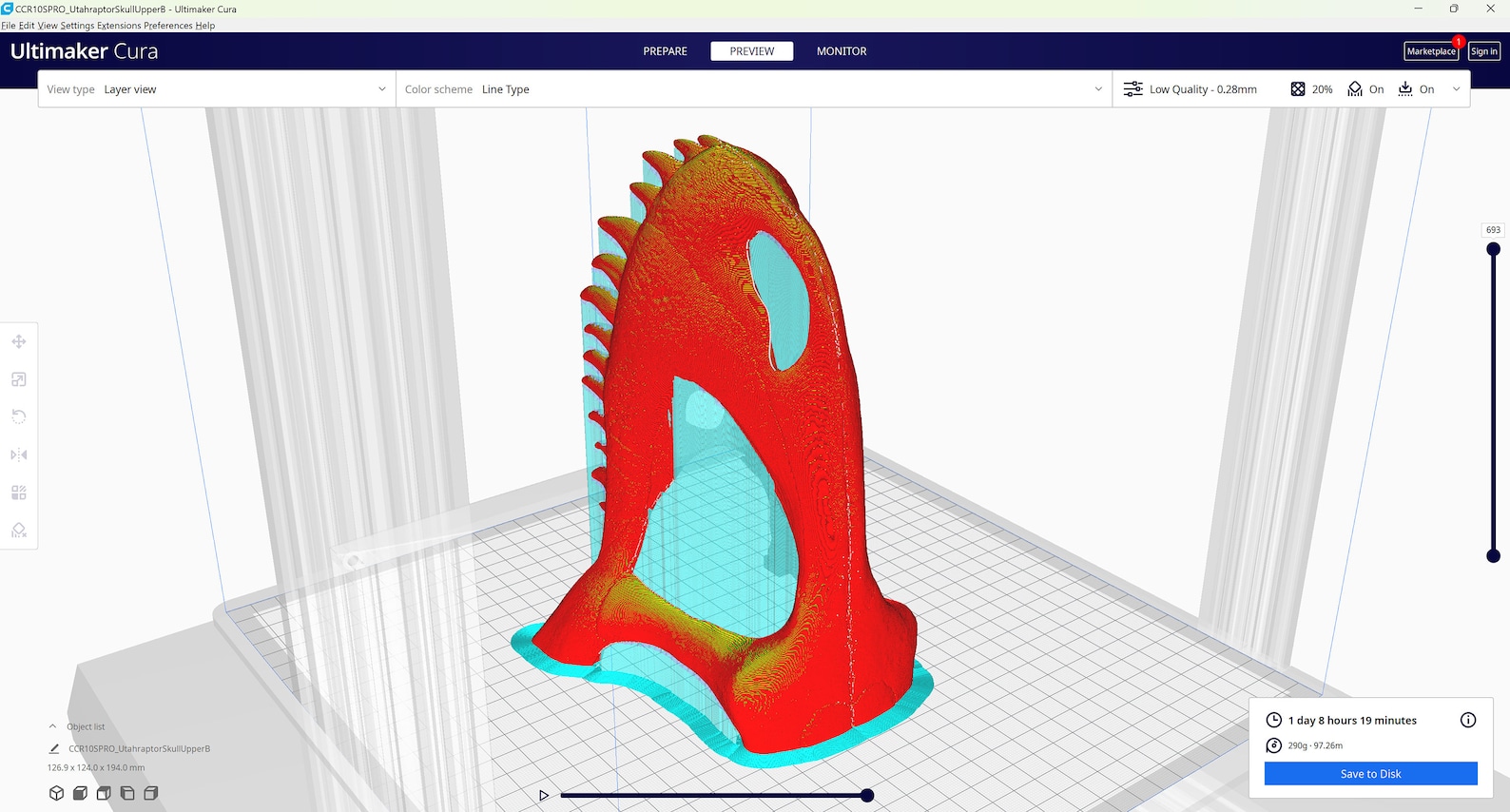Open print time info details icon
This screenshot has width=1510, height=812.
pos(1468,720)
